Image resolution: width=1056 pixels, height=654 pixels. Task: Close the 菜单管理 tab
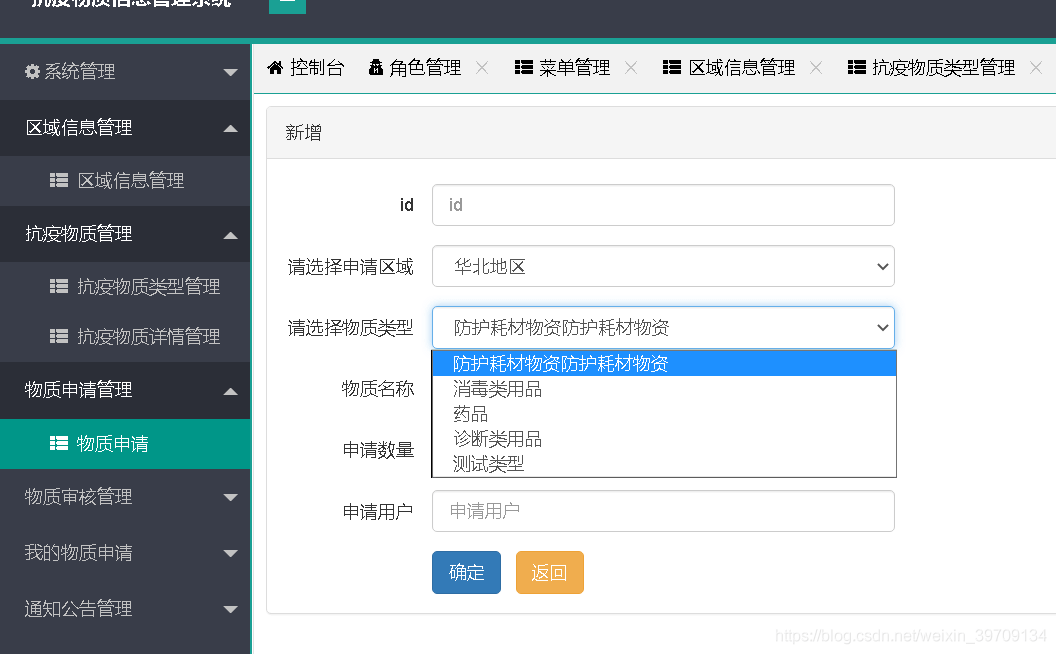[631, 68]
